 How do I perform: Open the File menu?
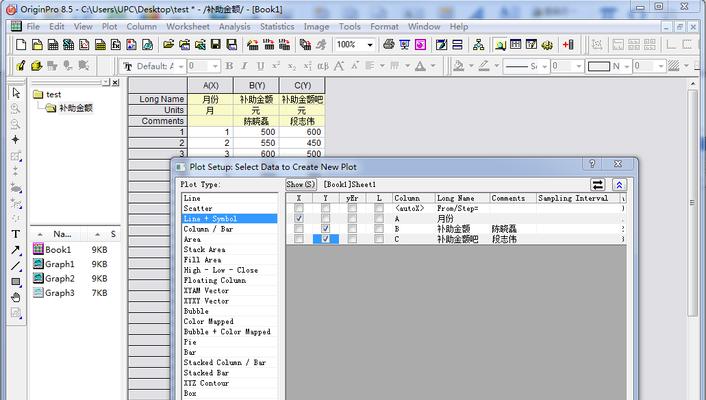33,27
